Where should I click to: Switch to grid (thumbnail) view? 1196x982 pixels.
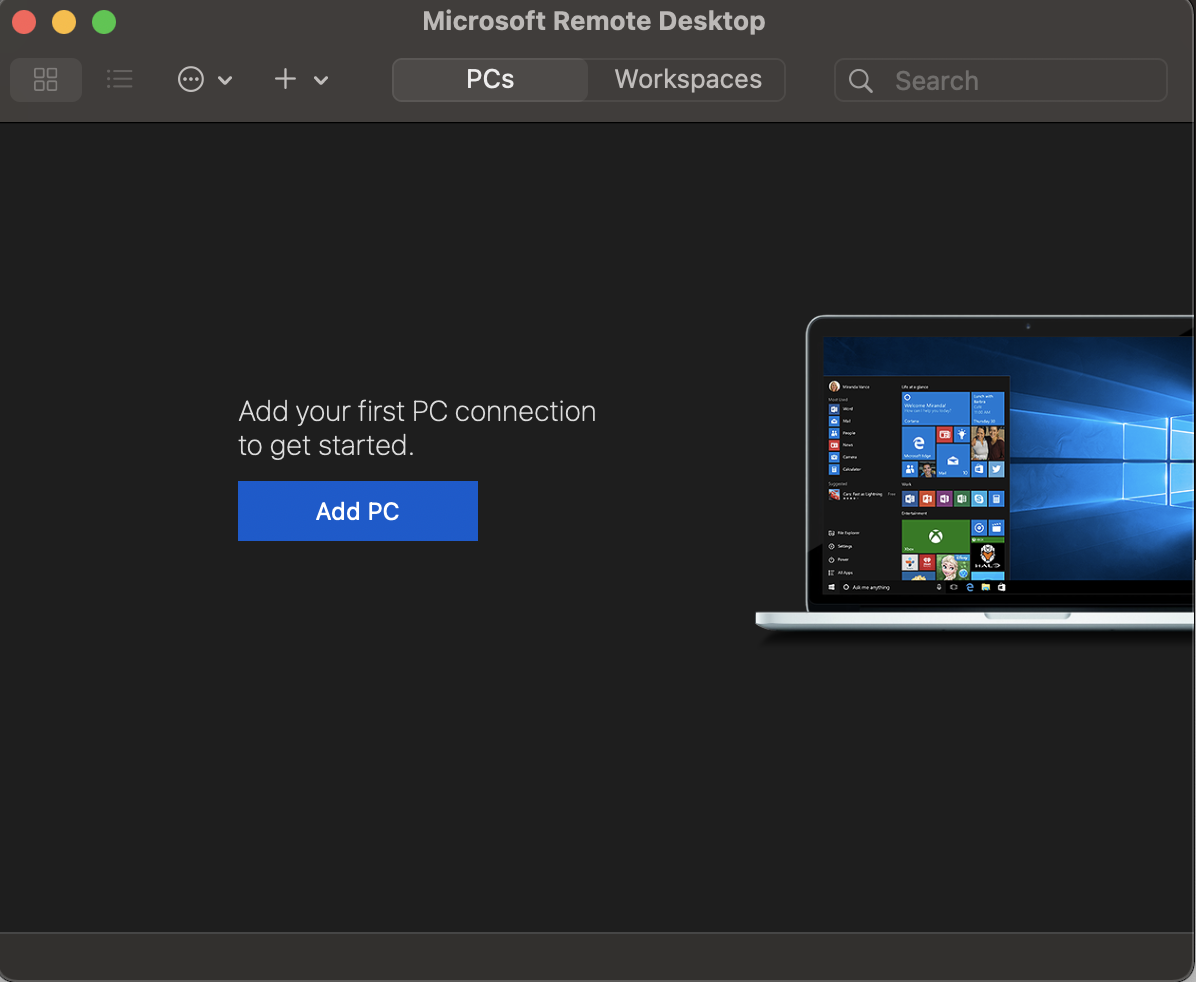[46, 79]
